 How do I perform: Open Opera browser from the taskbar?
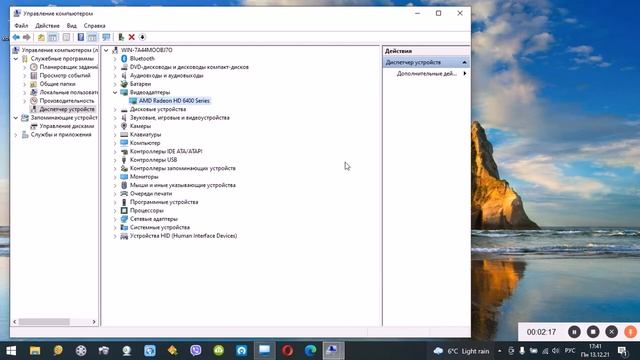(287, 351)
